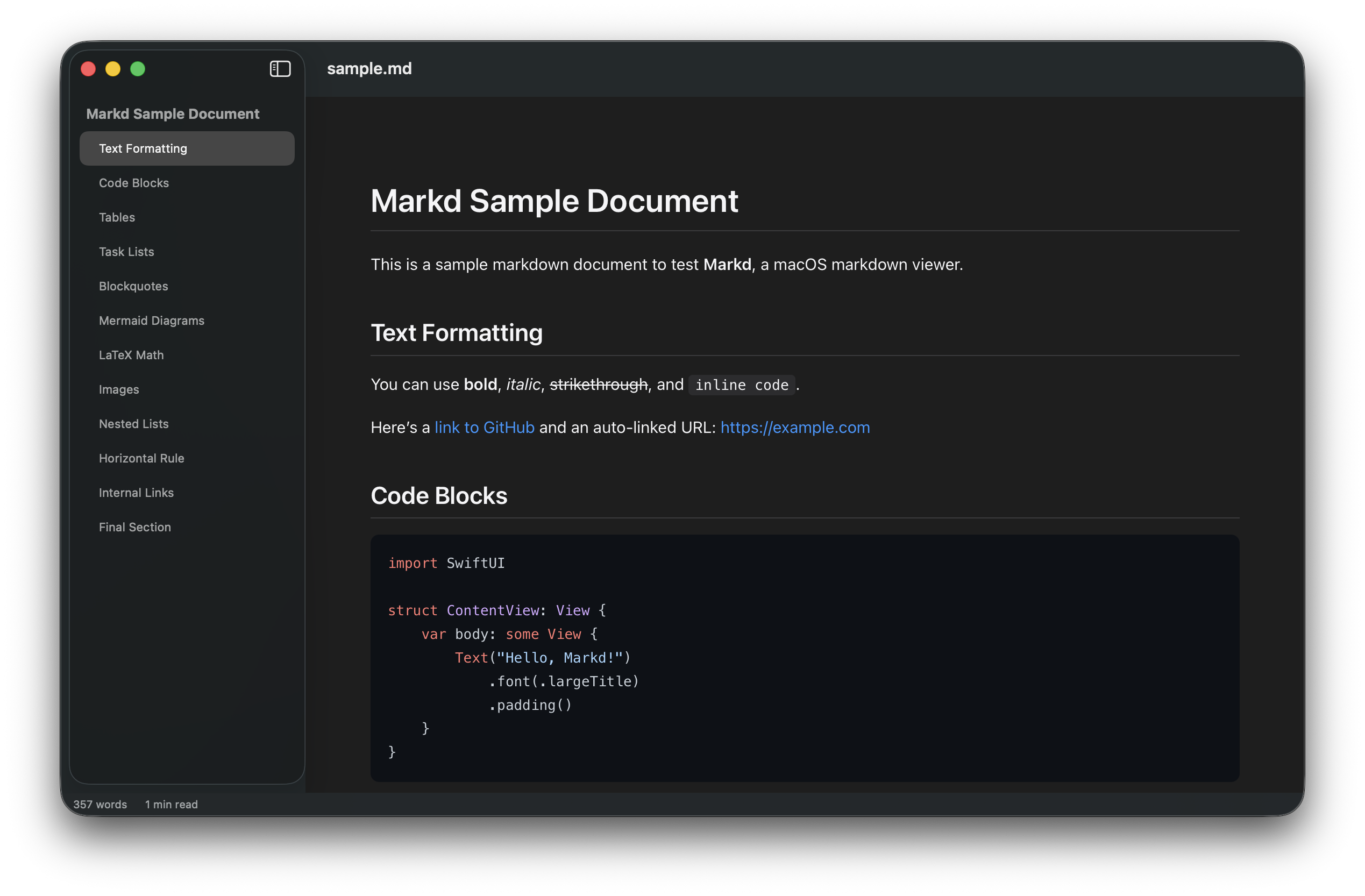
Task: Select Images from the sidebar
Action: click(x=119, y=389)
